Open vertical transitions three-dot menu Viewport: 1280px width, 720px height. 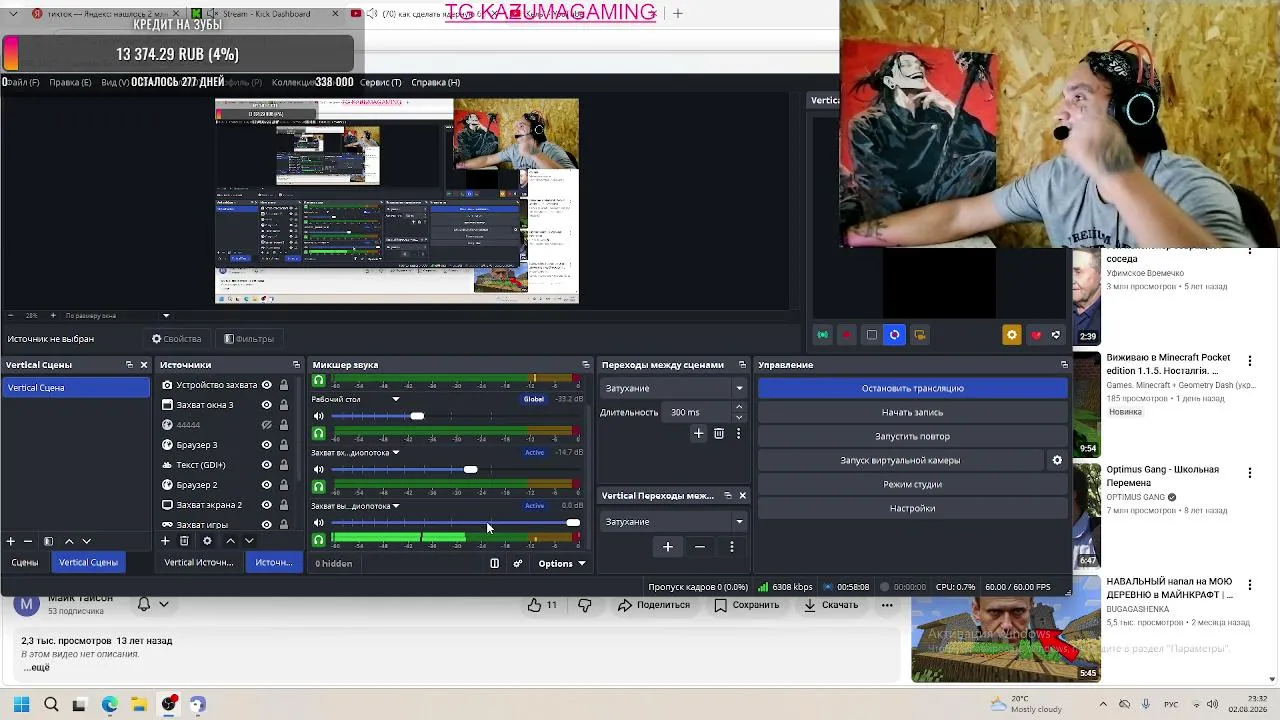tap(732, 547)
